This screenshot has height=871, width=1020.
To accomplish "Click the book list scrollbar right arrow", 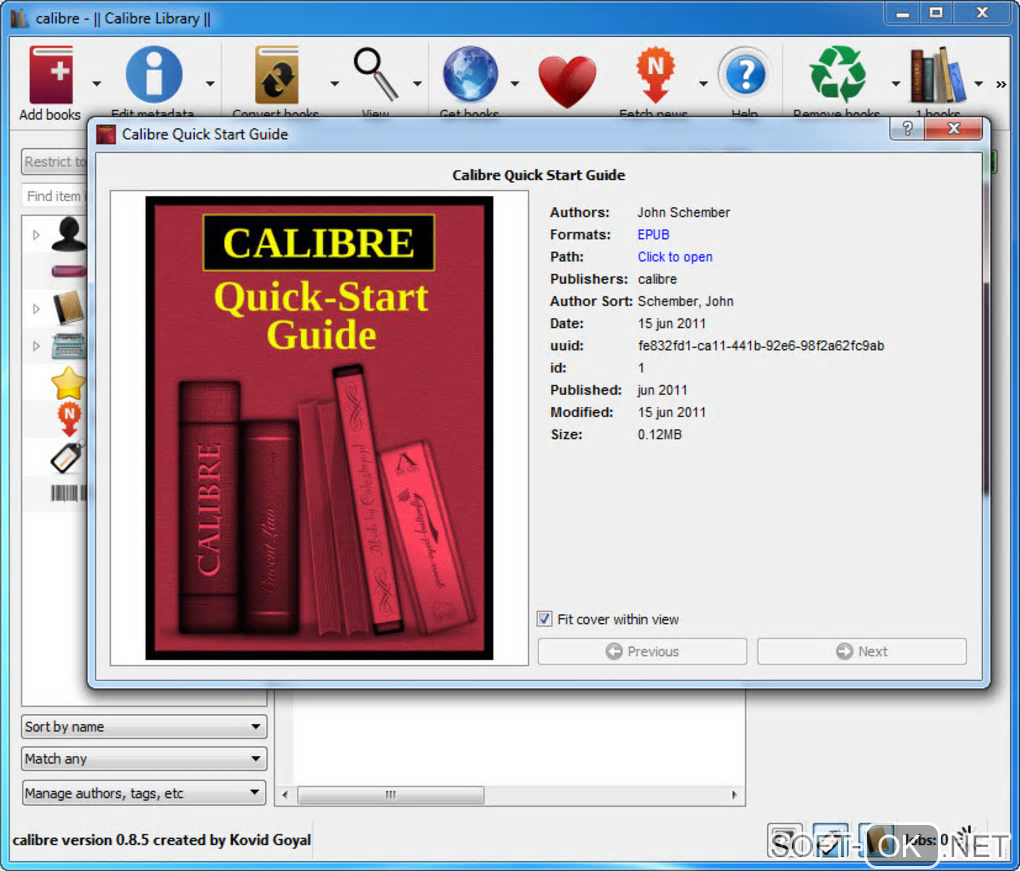I will (x=734, y=795).
